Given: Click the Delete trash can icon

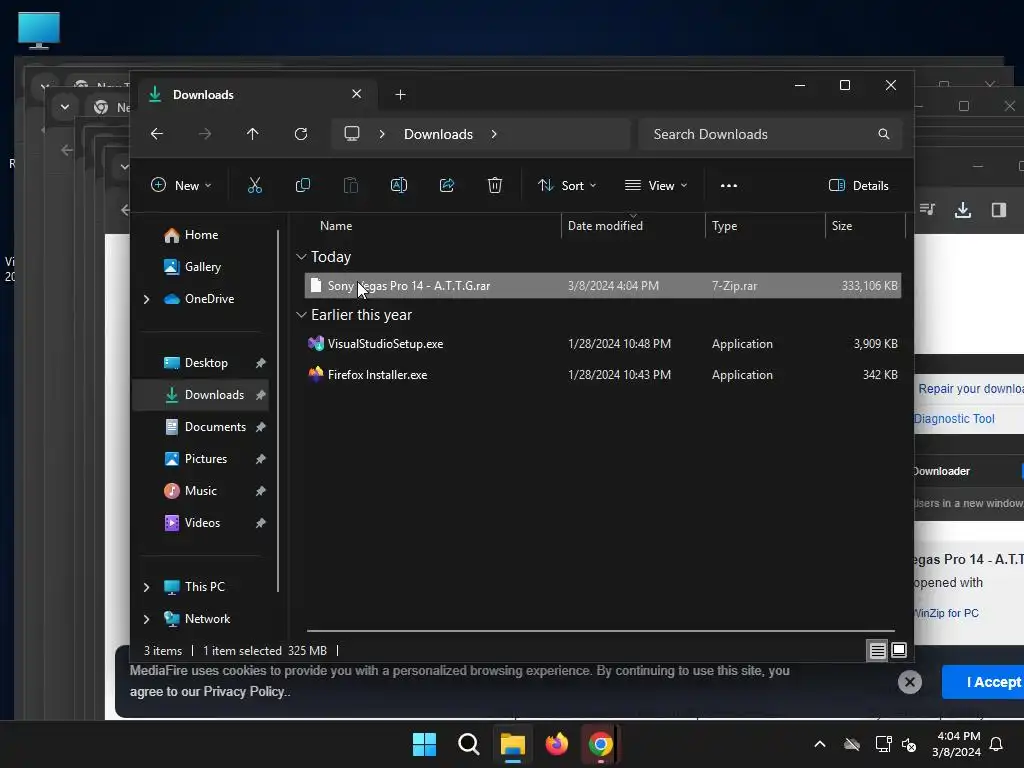Looking at the screenshot, I should pos(495,185).
